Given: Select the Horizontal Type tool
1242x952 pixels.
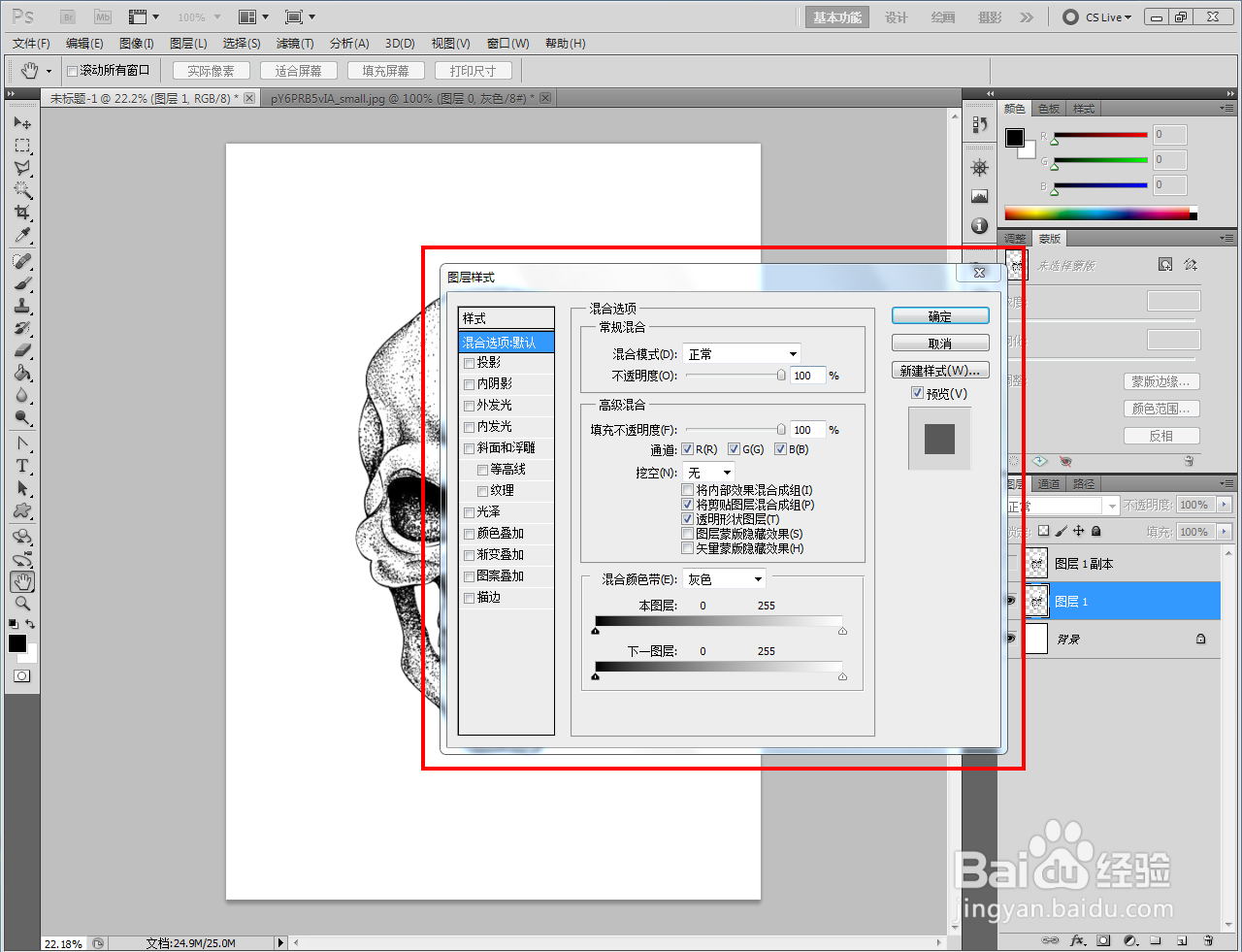Looking at the screenshot, I should (x=22, y=467).
